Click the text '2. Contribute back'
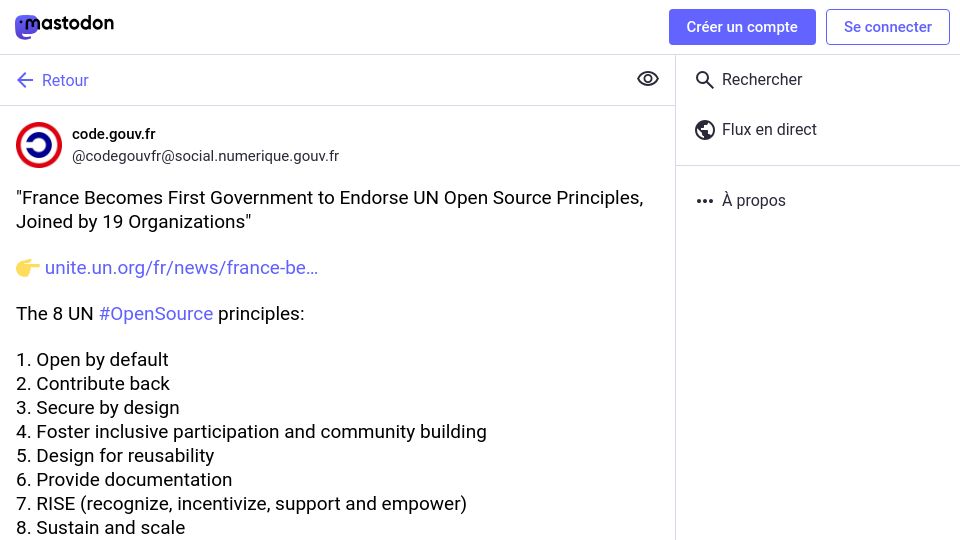Image resolution: width=960 pixels, height=540 pixels. coord(93,383)
